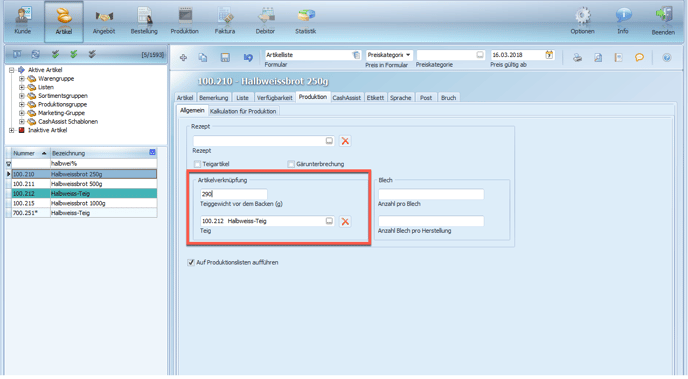688x379 pixels.
Task: Open the Artikel module
Action: (64, 21)
